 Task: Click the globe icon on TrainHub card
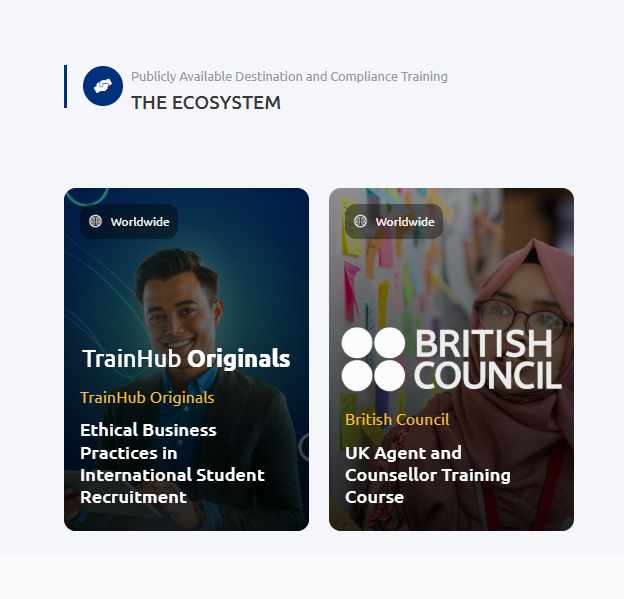point(96,221)
